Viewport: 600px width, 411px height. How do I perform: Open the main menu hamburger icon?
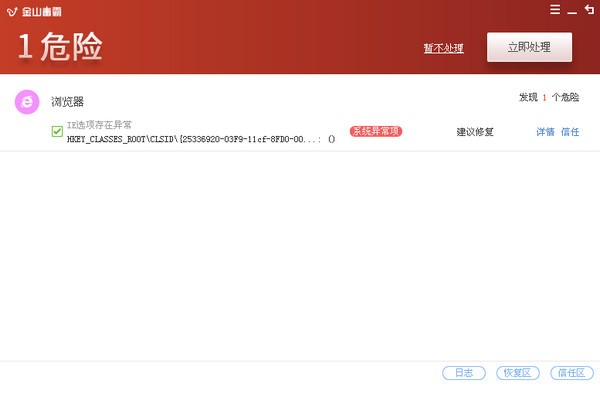pos(555,10)
